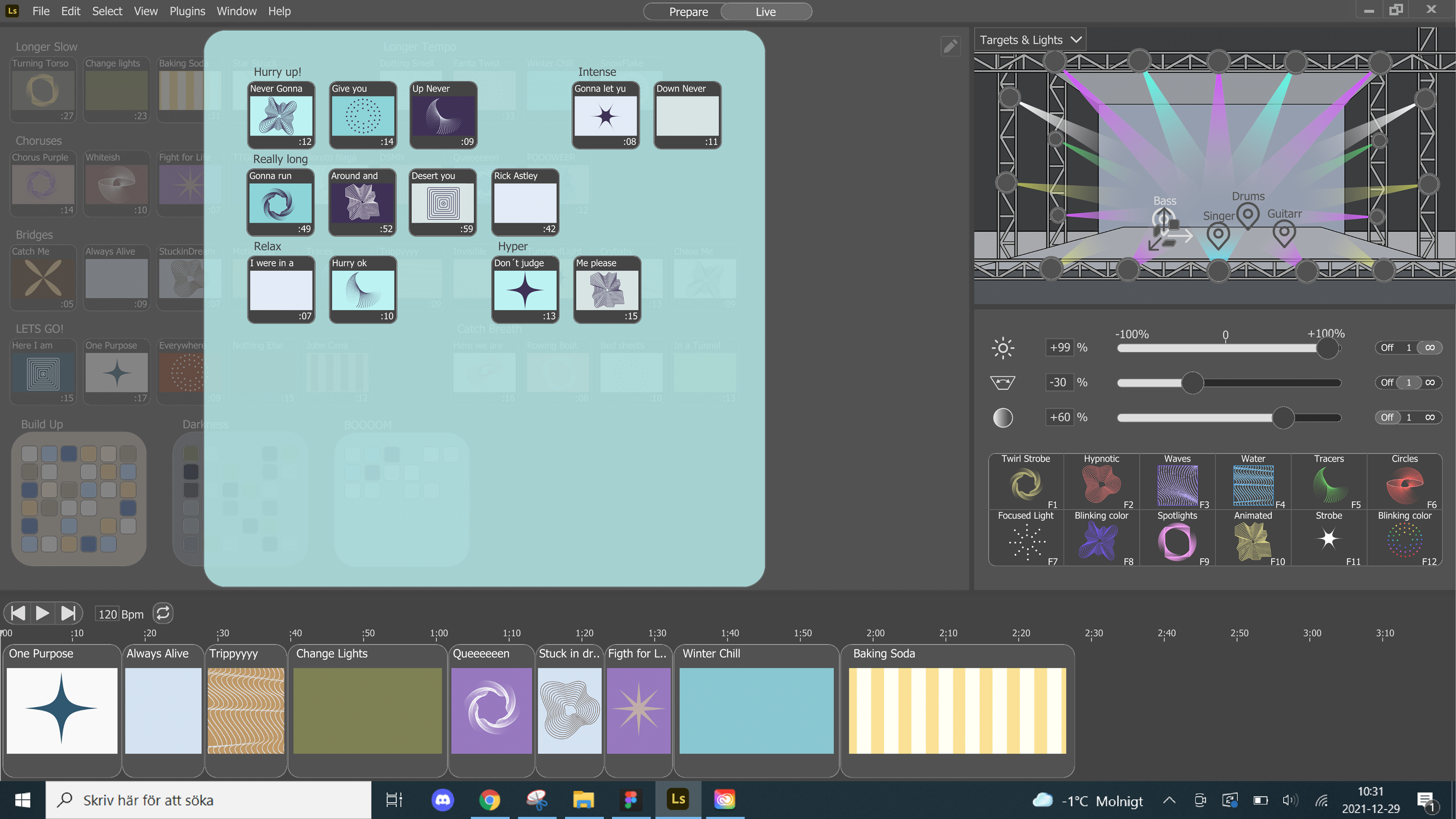Adjust the beam width slider handle

pyautogui.click(x=1192, y=383)
